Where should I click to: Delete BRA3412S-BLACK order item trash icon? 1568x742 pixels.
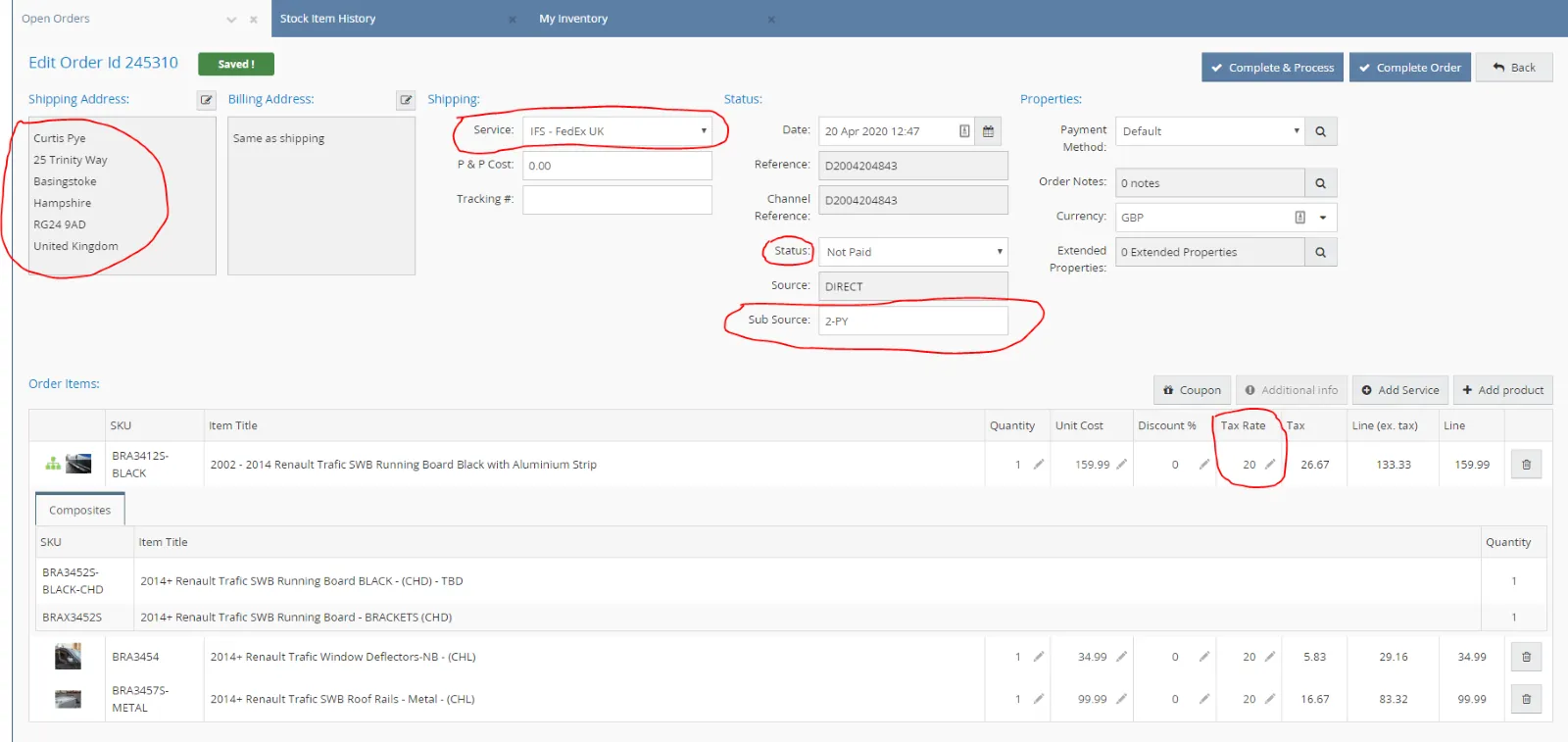(x=1526, y=465)
